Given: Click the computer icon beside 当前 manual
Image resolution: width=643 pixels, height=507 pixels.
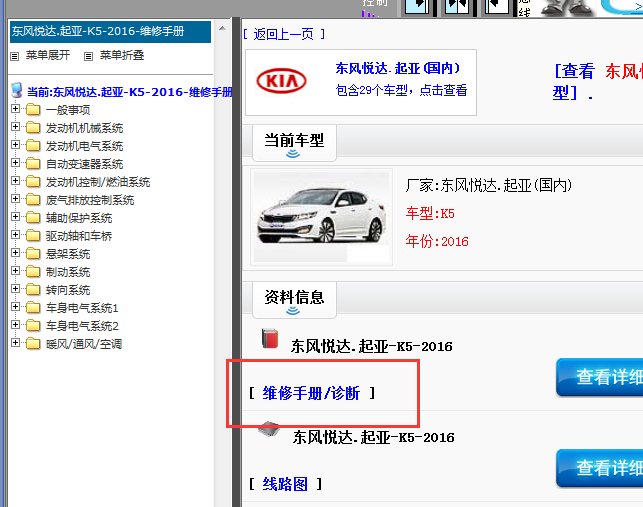Looking at the screenshot, I should (17, 91).
